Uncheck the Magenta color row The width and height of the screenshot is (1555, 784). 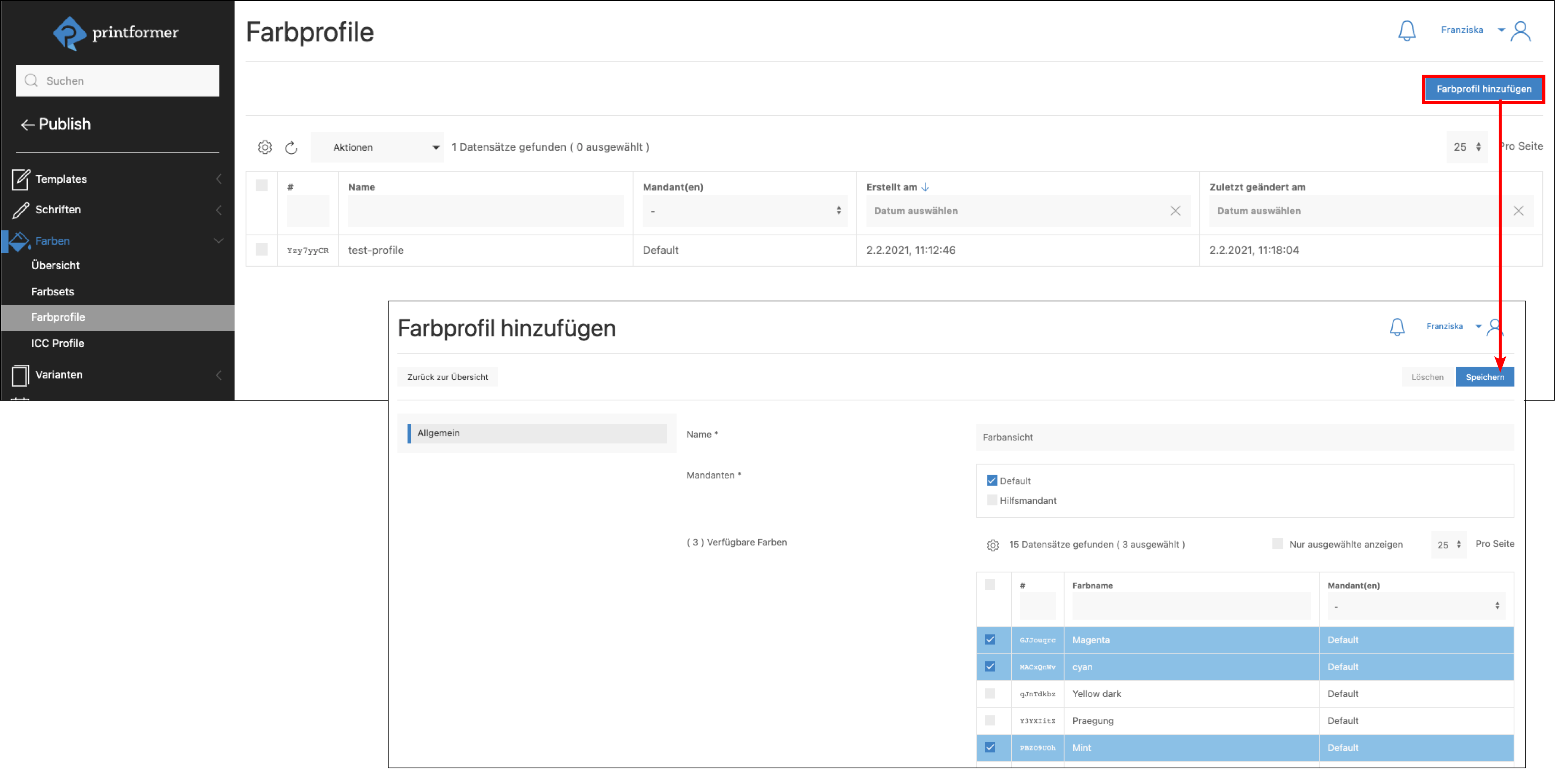[x=990, y=640]
